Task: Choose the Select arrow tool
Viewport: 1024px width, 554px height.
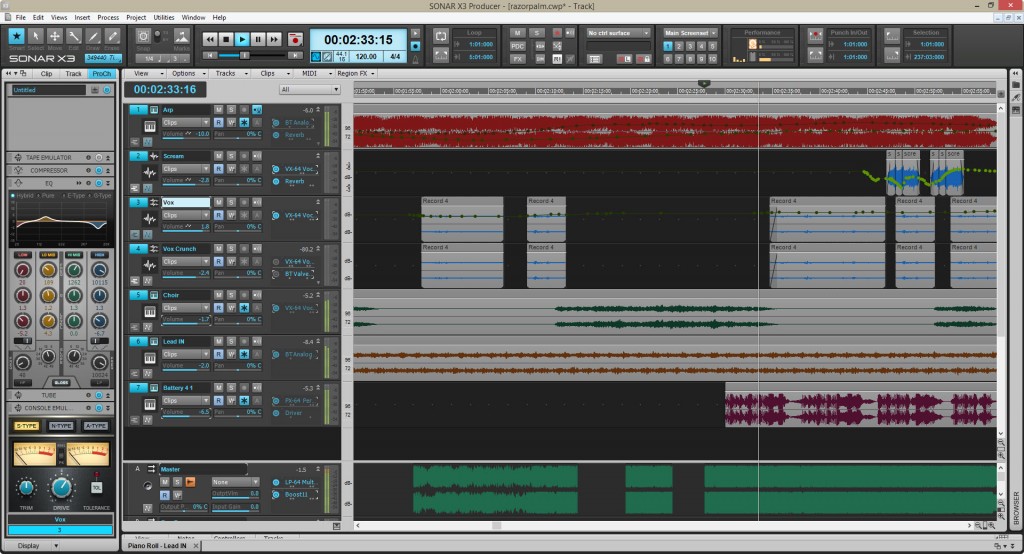Action: click(x=36, y=37)
